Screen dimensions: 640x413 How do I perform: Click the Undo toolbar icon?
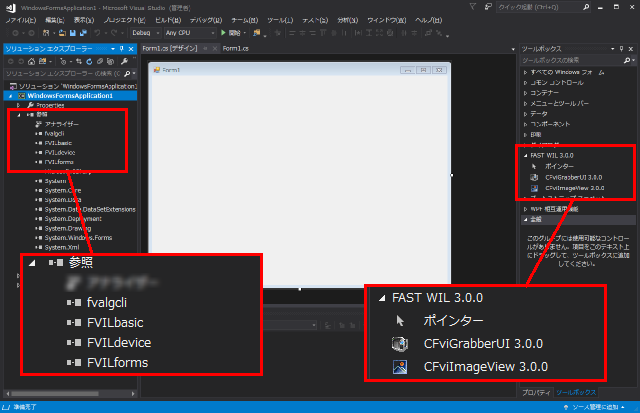(x=97, y=33)
